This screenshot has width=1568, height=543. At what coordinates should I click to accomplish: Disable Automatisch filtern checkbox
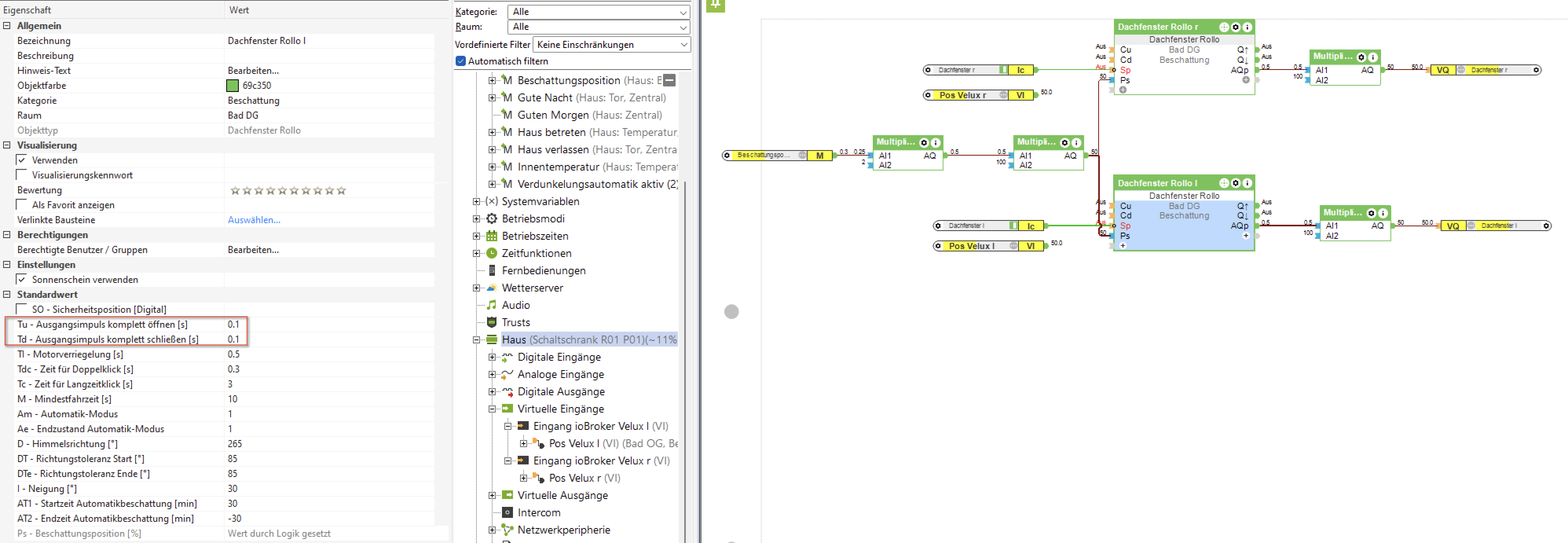tap(461, 61)
